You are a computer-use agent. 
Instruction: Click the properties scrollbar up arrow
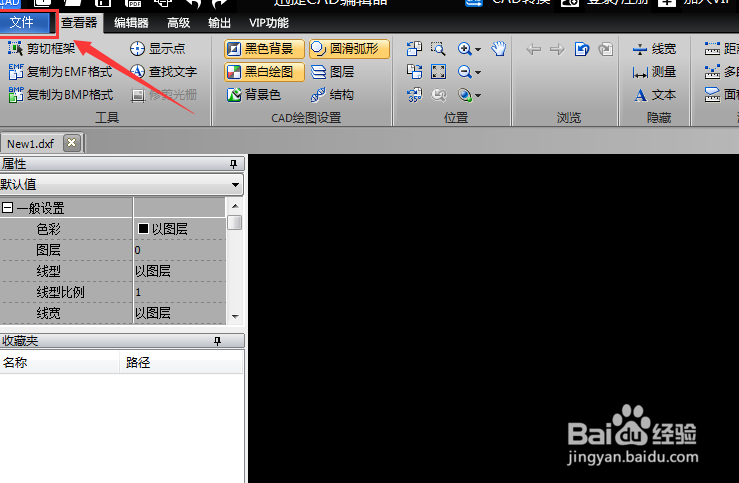[x=235, y=206]
